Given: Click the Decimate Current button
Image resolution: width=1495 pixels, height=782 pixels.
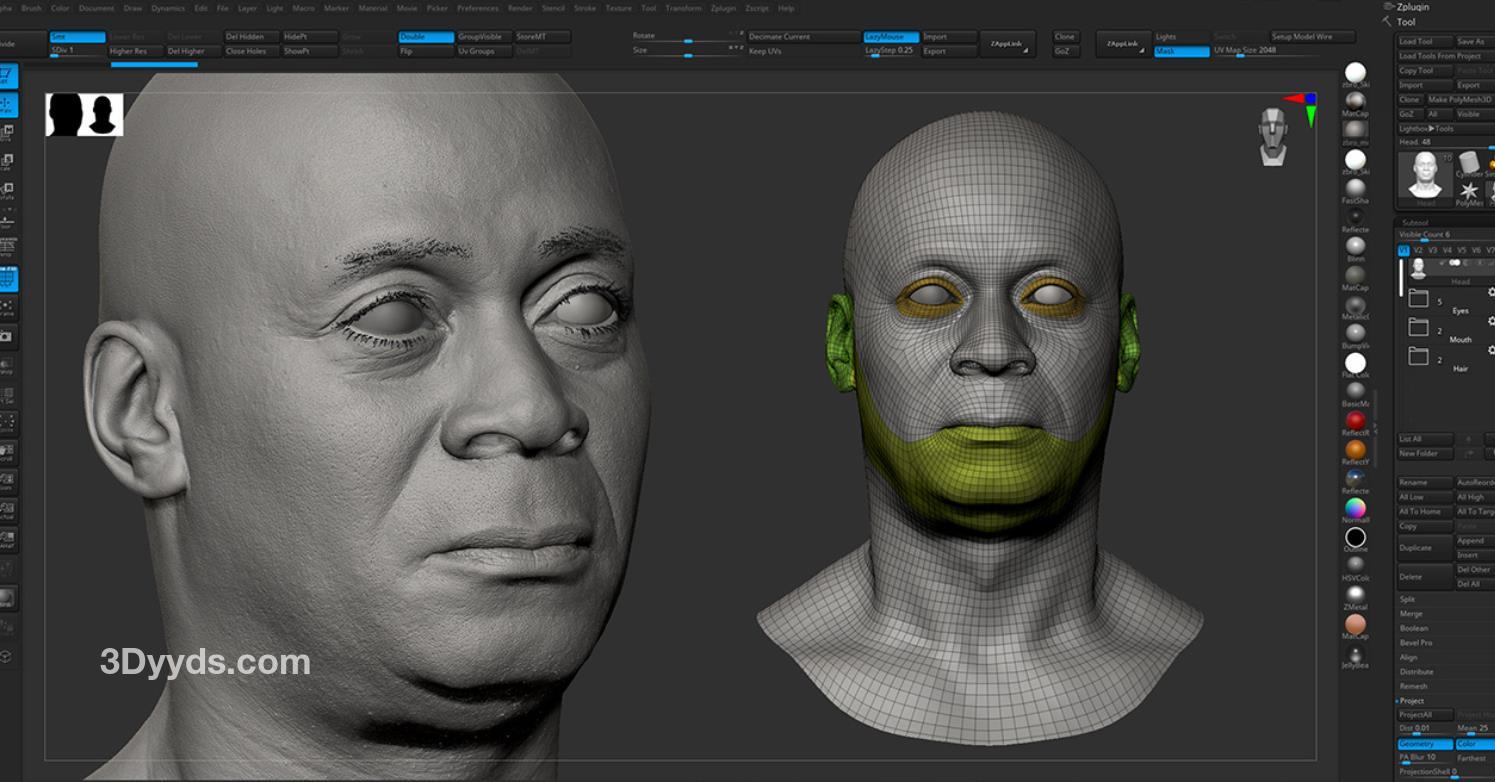Looking at the screenshot, I should [x=802, y=37].
